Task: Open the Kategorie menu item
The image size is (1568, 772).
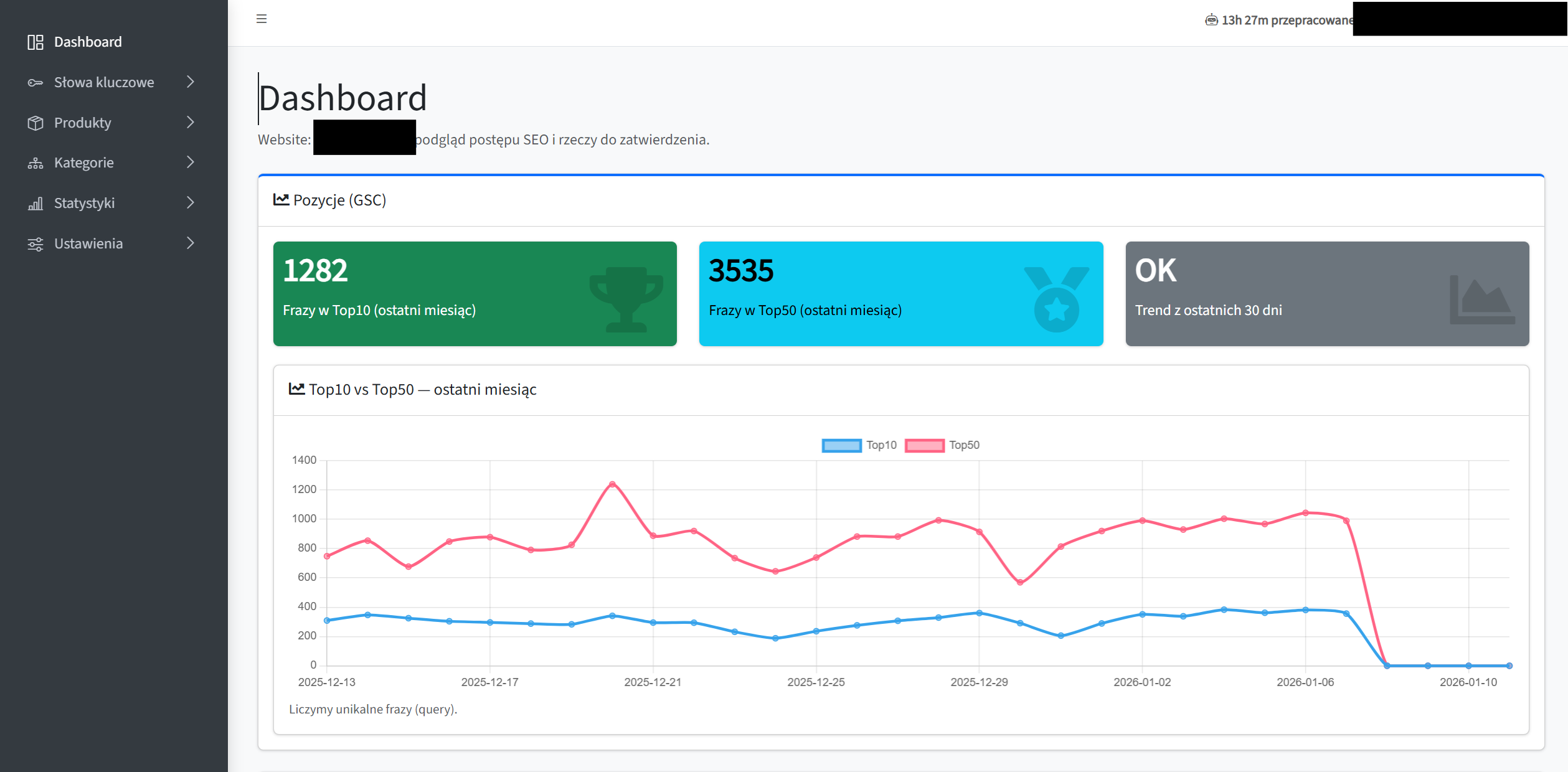Action: pyautogui.click(x=84, y=163)
